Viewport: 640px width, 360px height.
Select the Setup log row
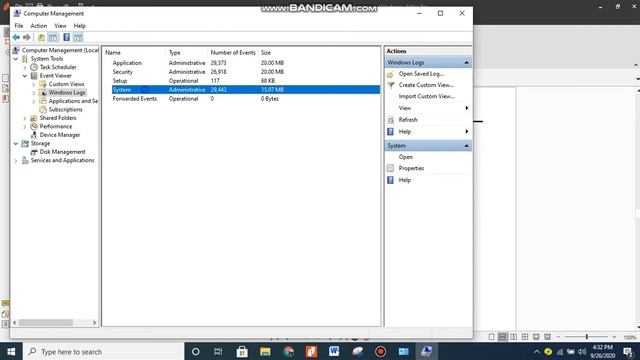246,81
